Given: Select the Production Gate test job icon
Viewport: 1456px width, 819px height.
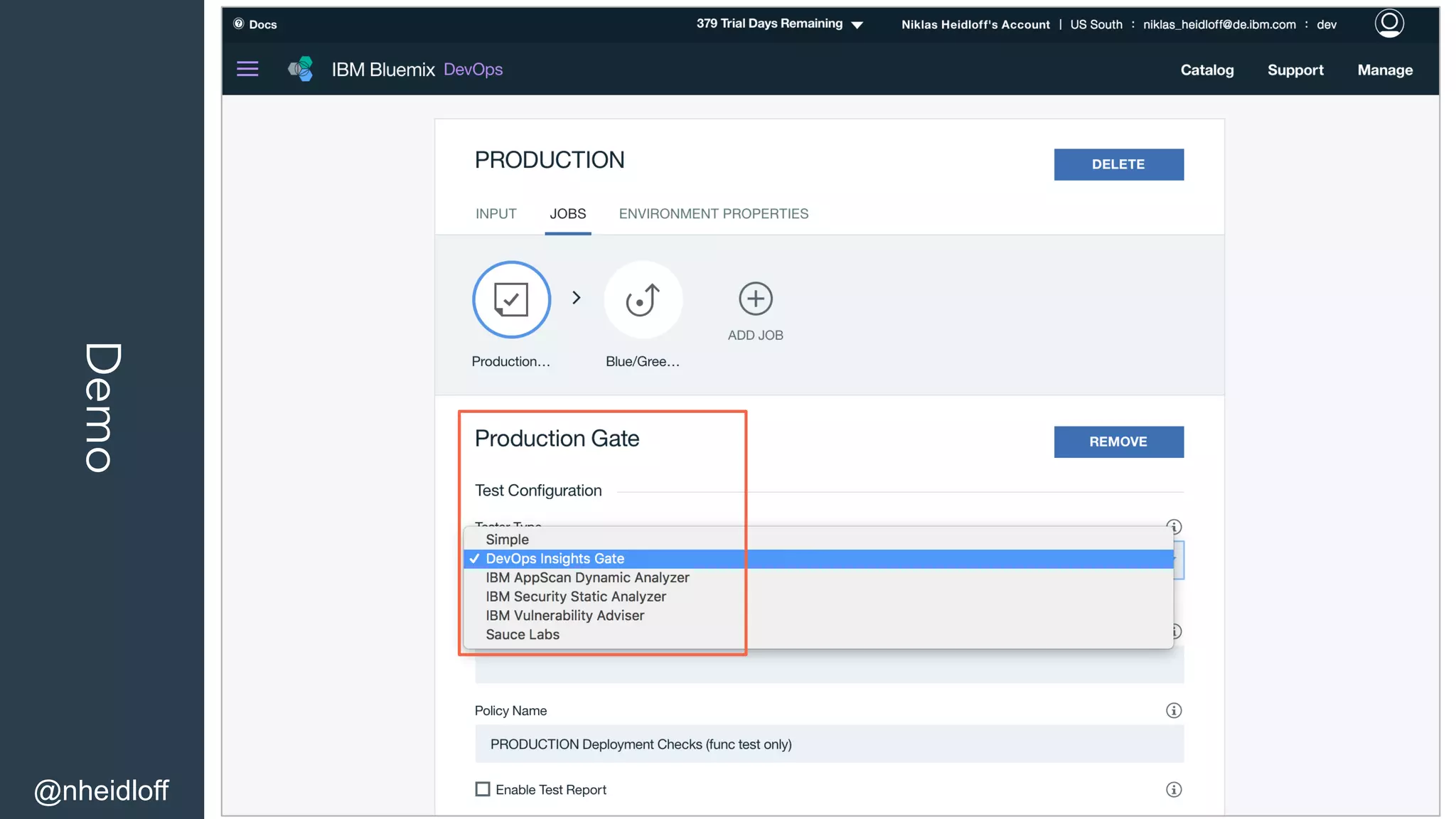Looking at the screenshot, I should tap(511, 299).
